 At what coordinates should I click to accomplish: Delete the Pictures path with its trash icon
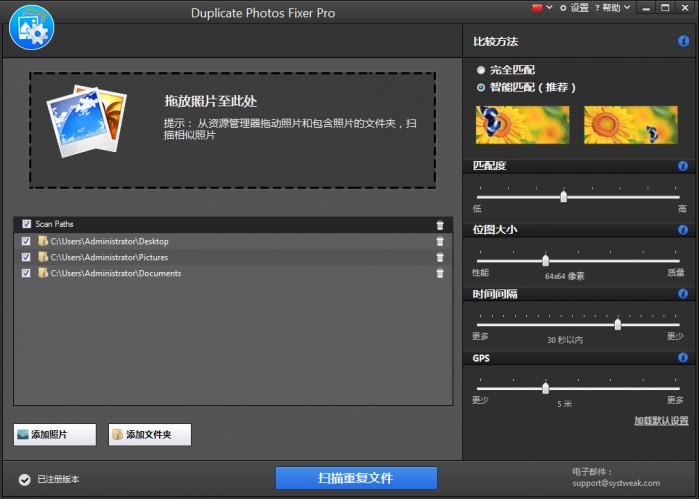coord(440,257)
